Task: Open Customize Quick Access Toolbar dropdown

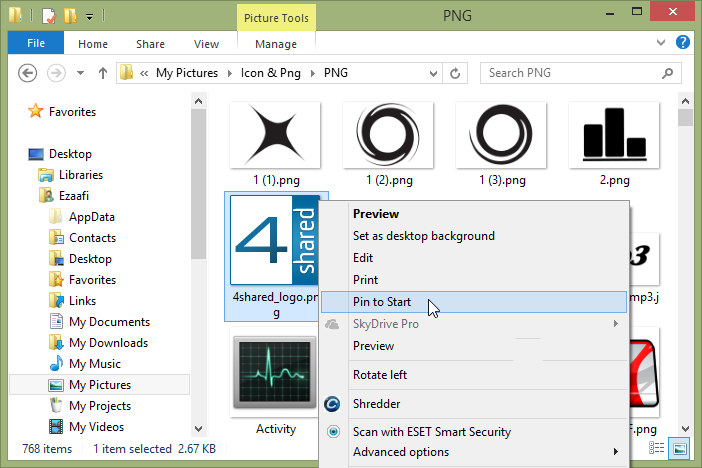Action: (89, 16)
